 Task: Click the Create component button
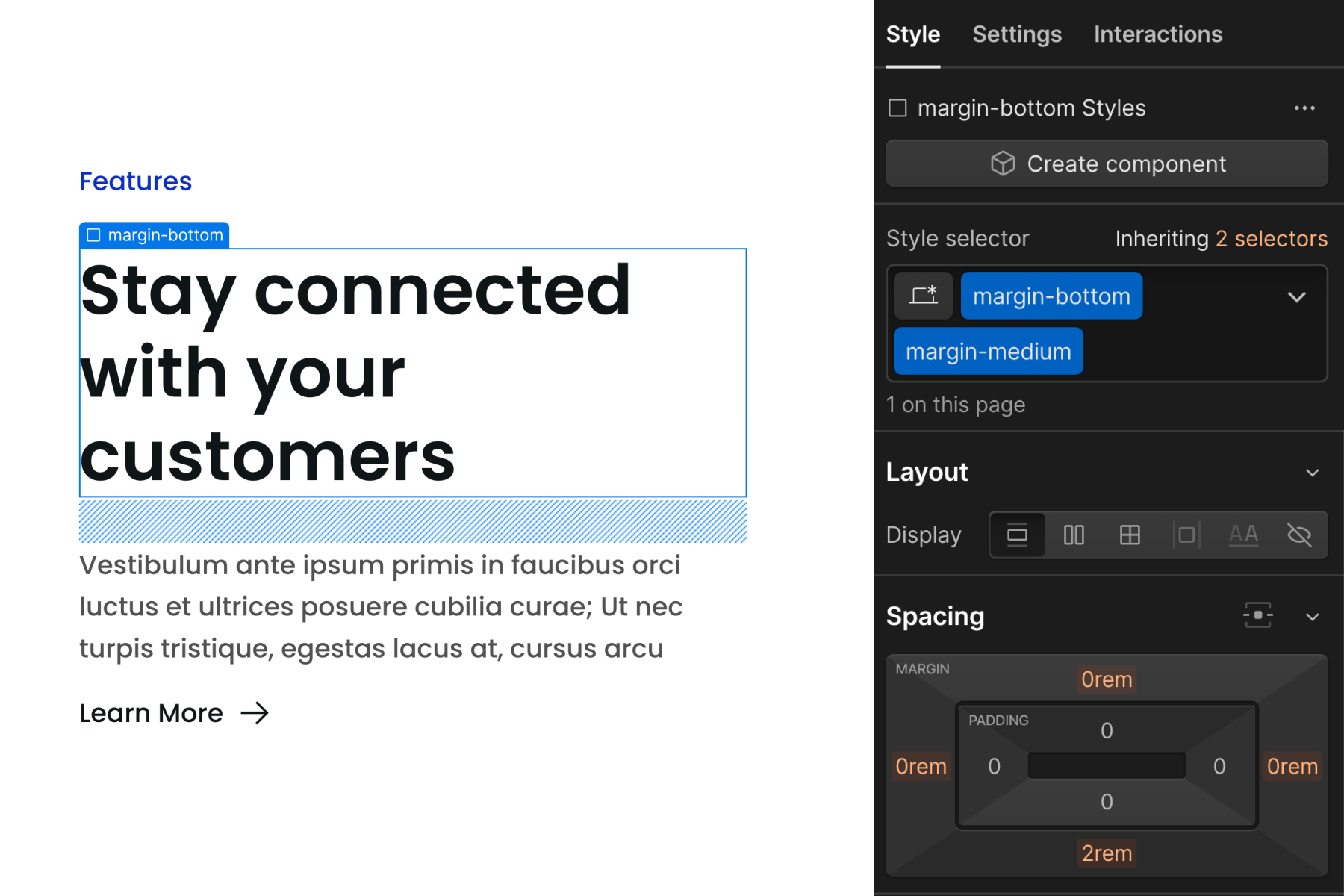pos(1107,164)
